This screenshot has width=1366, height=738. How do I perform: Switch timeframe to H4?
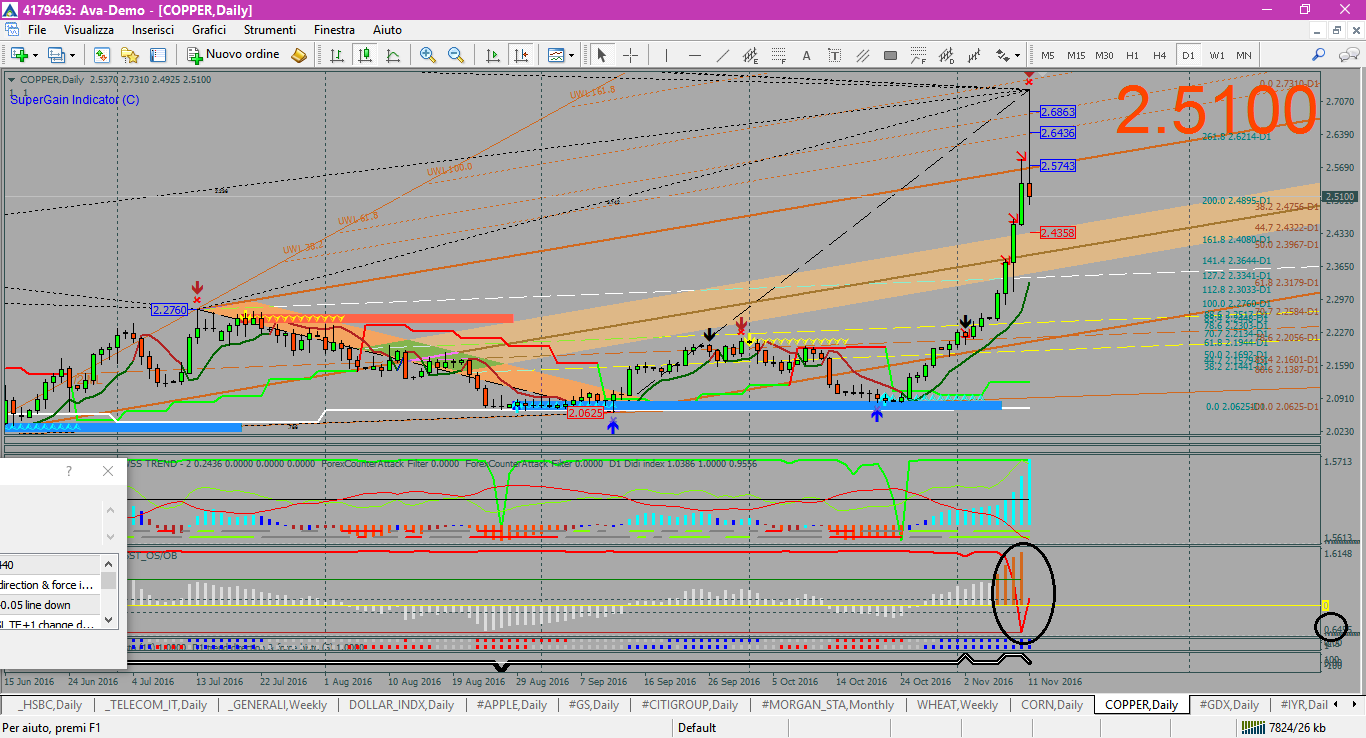(x=1160, y=55)
